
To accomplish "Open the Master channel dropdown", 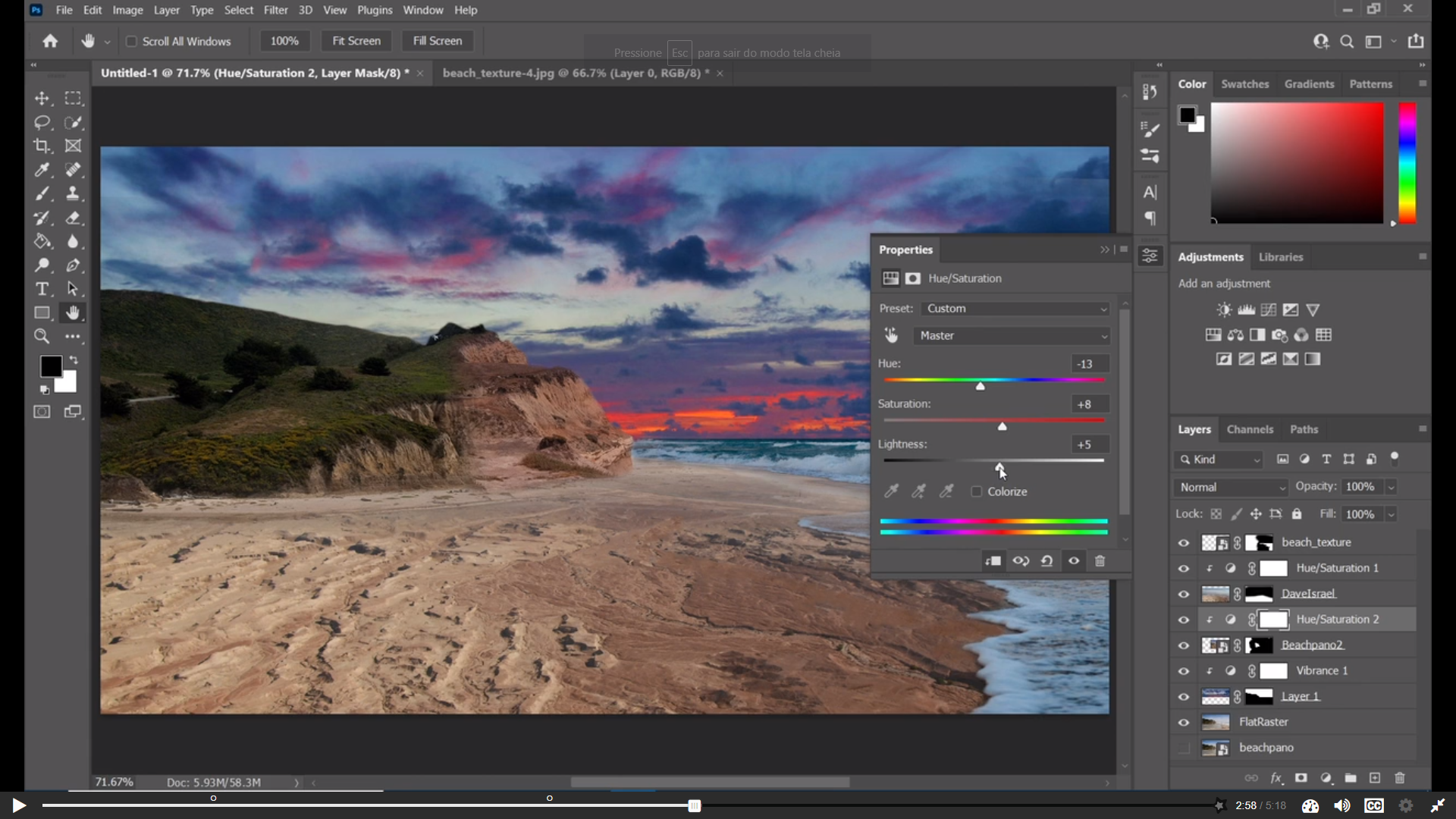I will pos(1012,336).
